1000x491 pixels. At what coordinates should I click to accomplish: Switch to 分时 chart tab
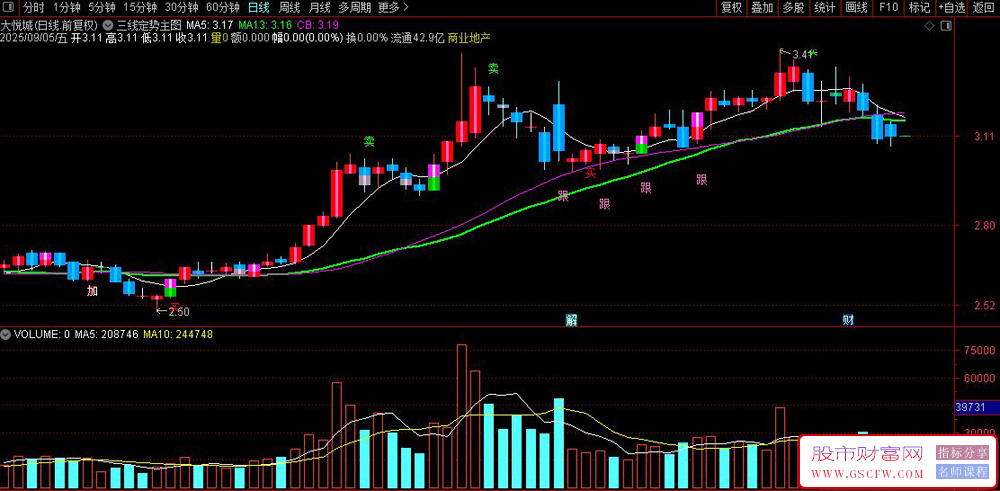point(34,8)
